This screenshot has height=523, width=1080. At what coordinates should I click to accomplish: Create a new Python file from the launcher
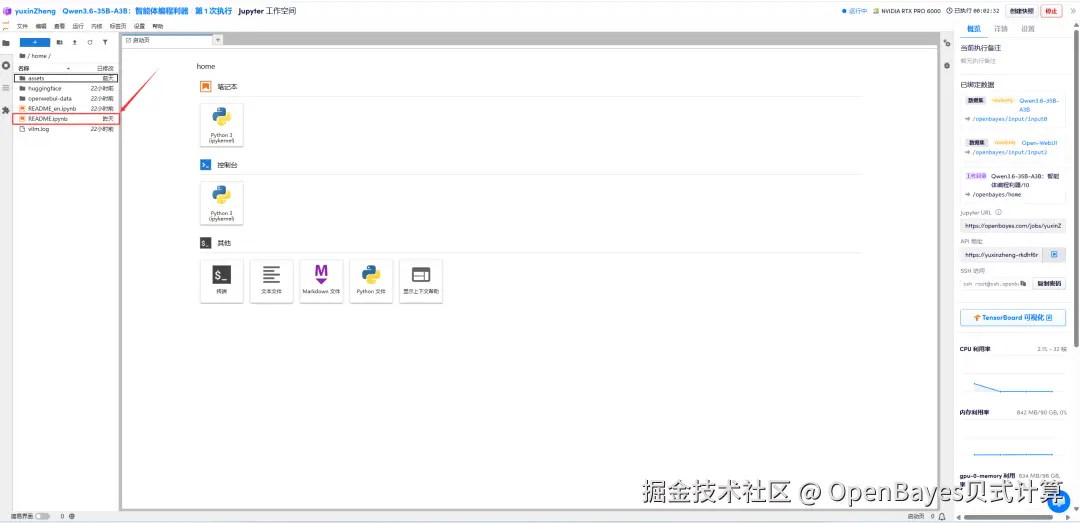point(371,281)
